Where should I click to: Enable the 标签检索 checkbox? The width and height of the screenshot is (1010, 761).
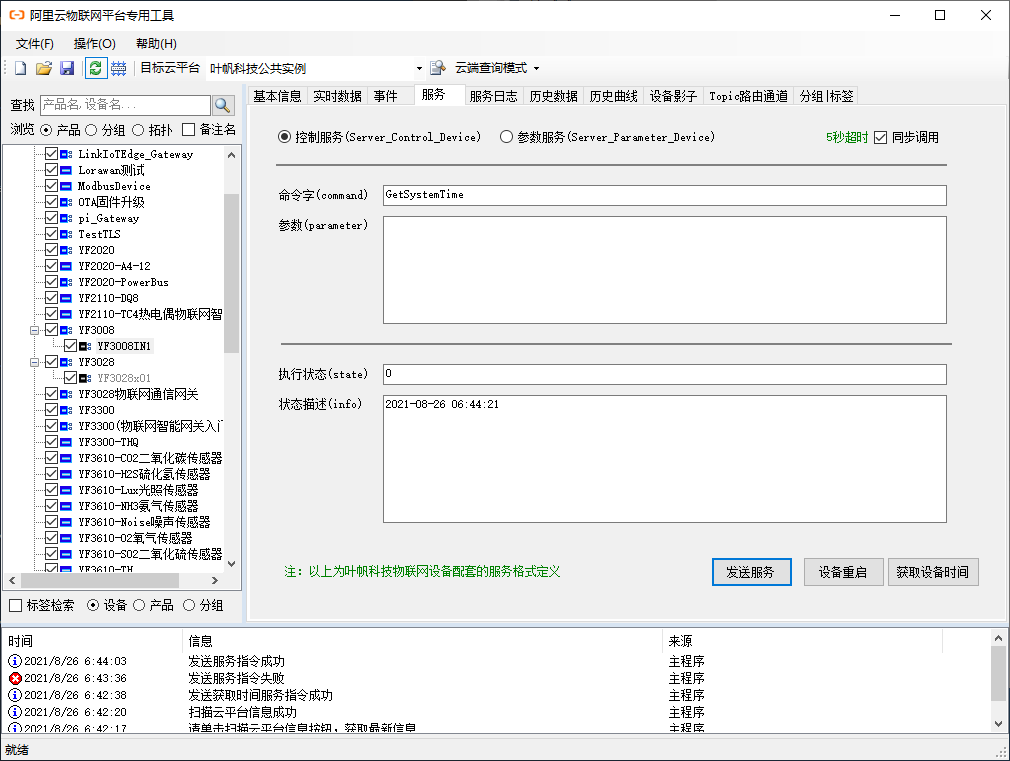click(x=15, y=605)
